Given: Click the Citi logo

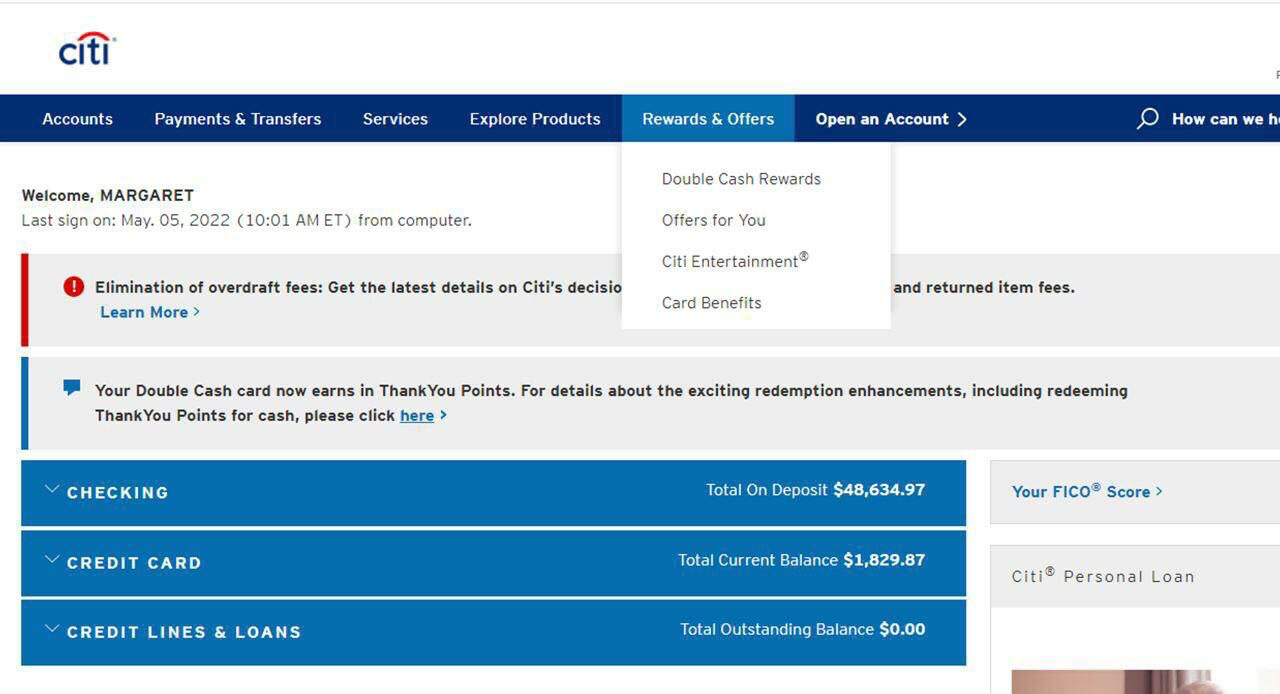Looking at the screenshot, I should [87, 48].
